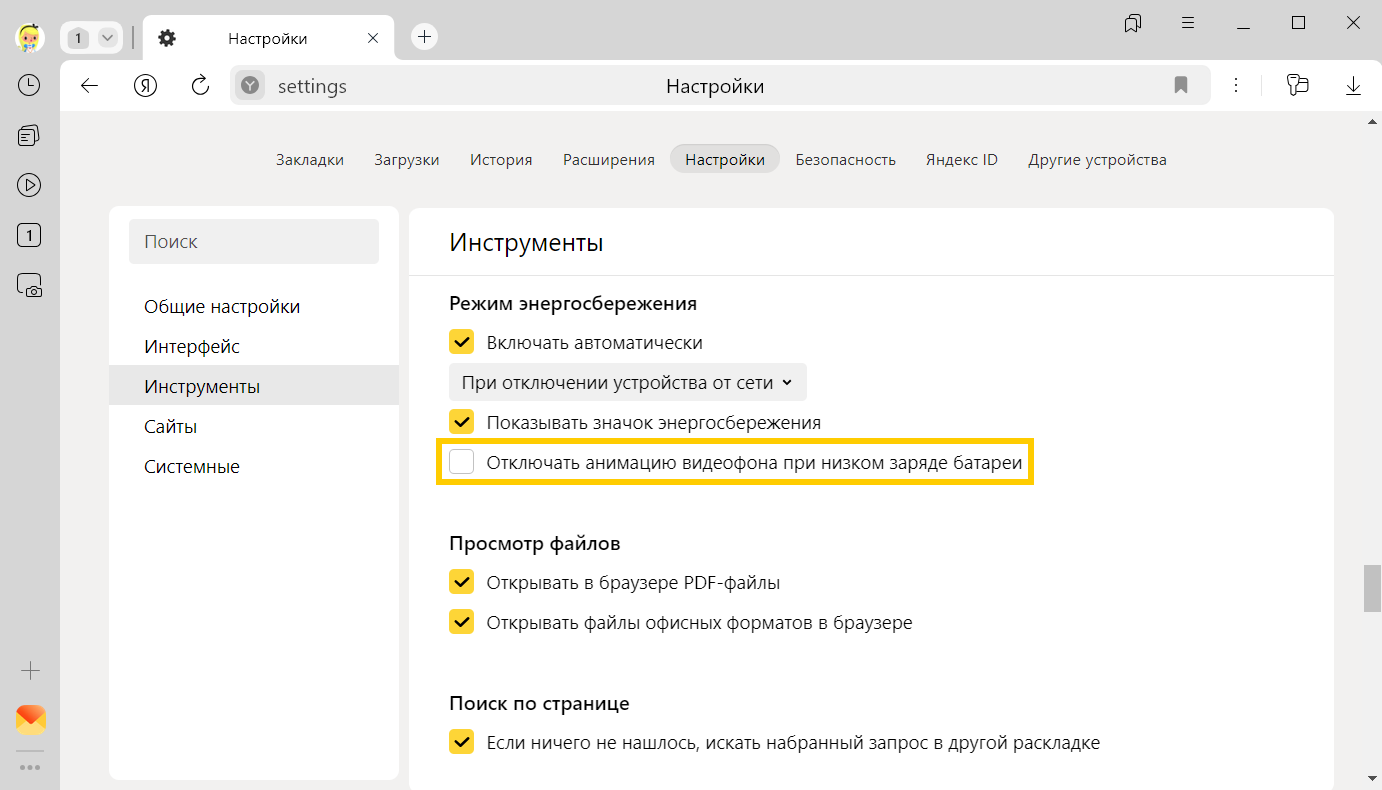Enable disabling video background animation on low battery
This screenshot has height=790, width=1382.
pos(461,462)
